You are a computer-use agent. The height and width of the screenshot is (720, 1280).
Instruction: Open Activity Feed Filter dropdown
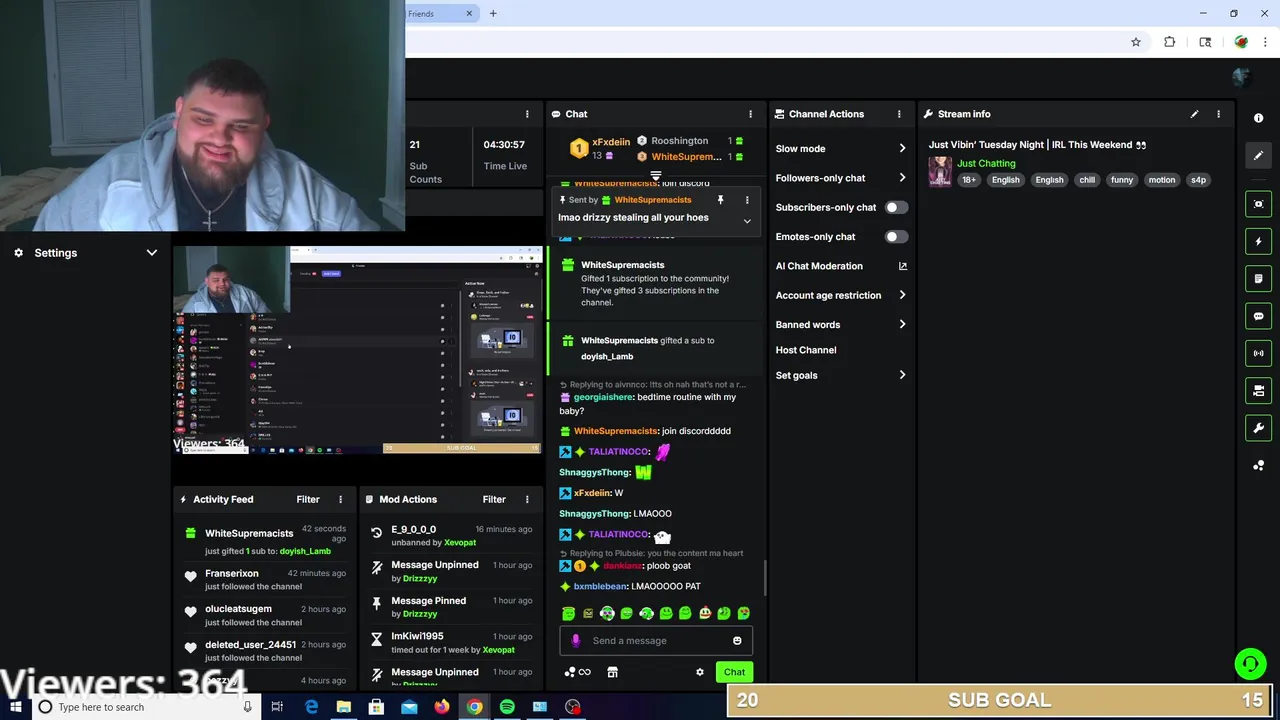tap(308, 499)
